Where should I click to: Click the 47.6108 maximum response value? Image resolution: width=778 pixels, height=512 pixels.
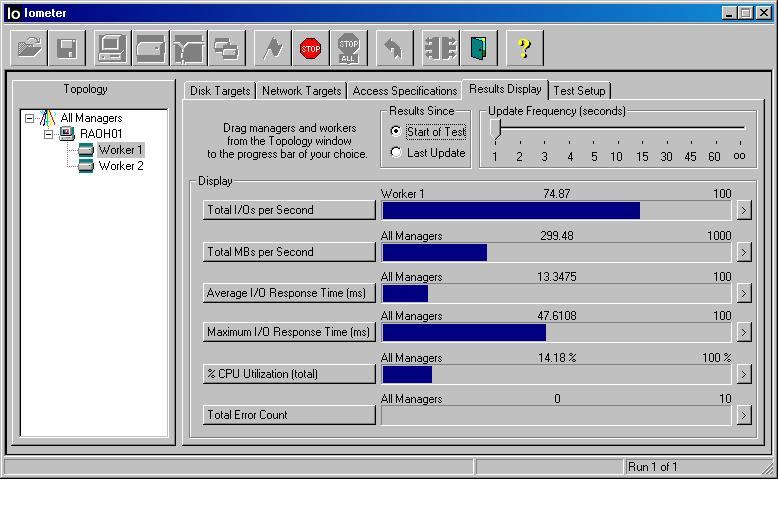click(557, 316)
